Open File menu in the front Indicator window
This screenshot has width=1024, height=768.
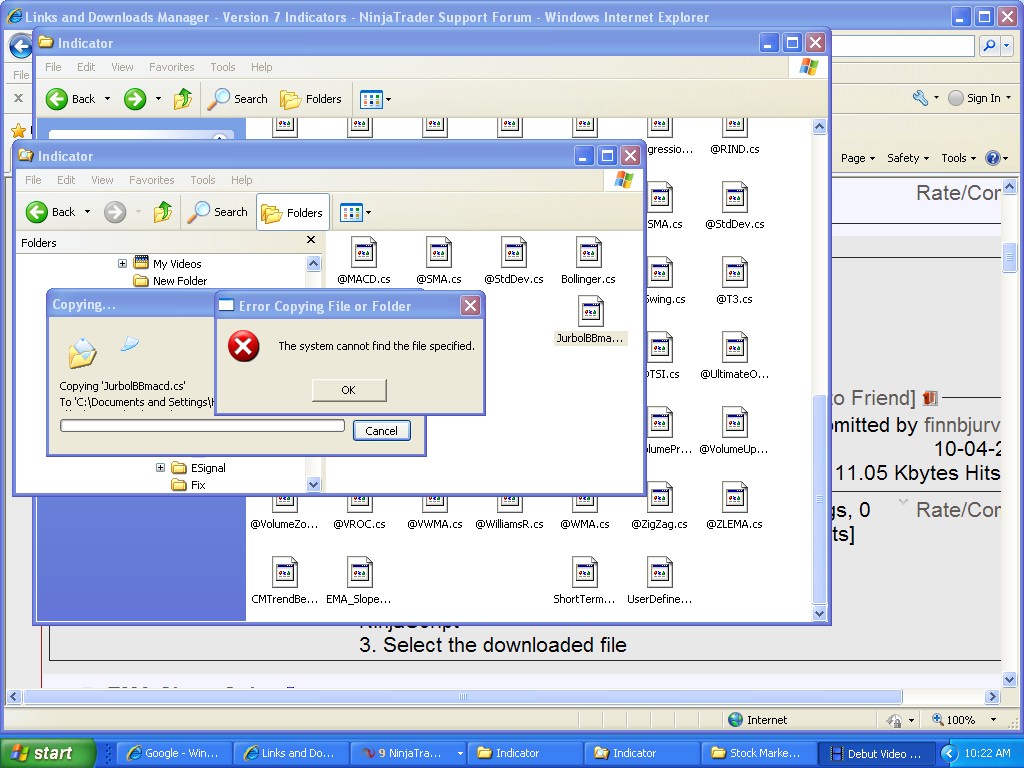coord(33,180)
